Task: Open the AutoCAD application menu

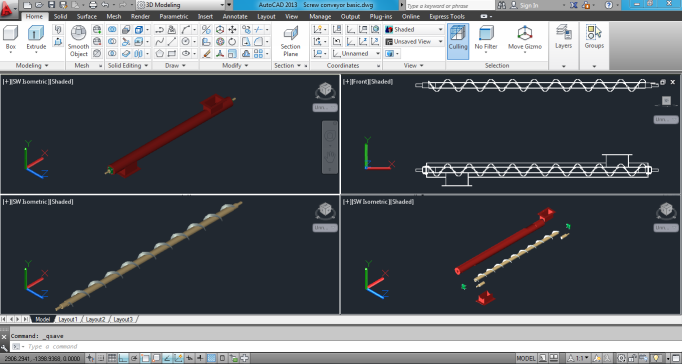Action: (8, 9)
